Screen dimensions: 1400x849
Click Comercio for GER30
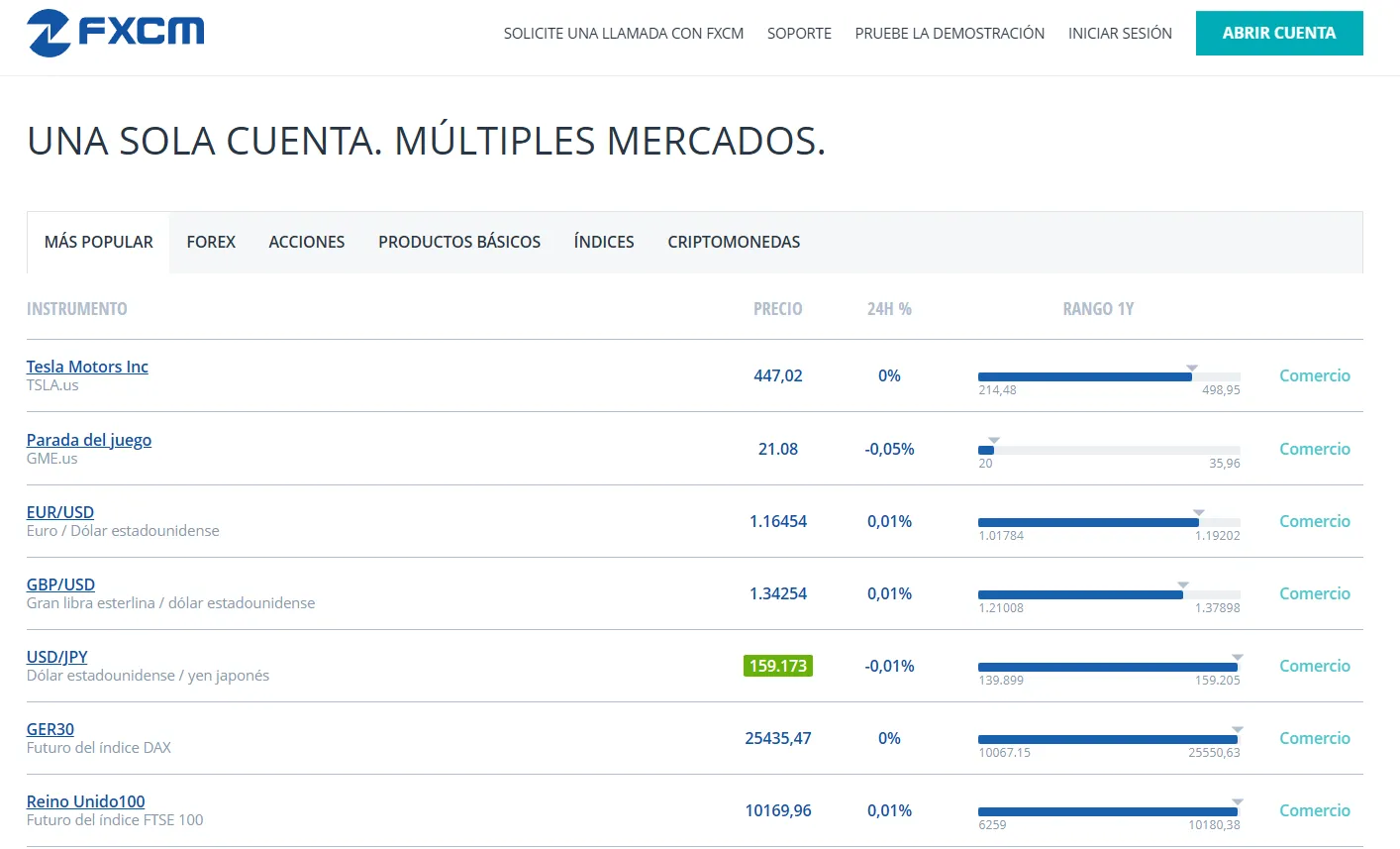[x=1314, y=738]
